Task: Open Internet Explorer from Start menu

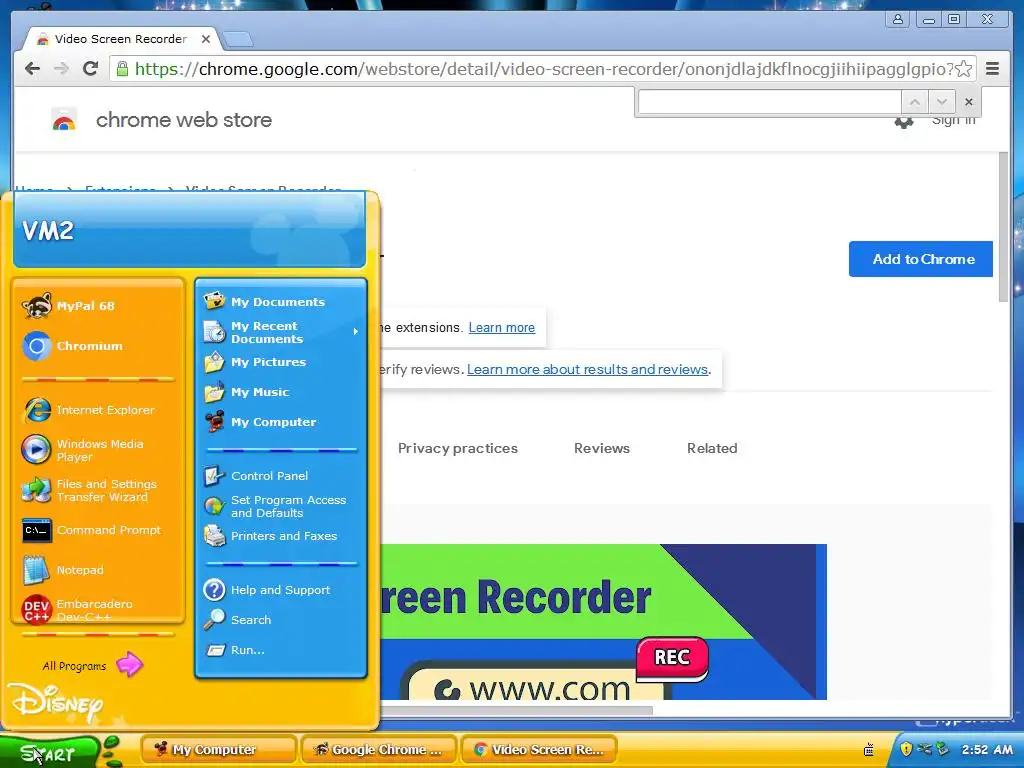Action: 98,410
